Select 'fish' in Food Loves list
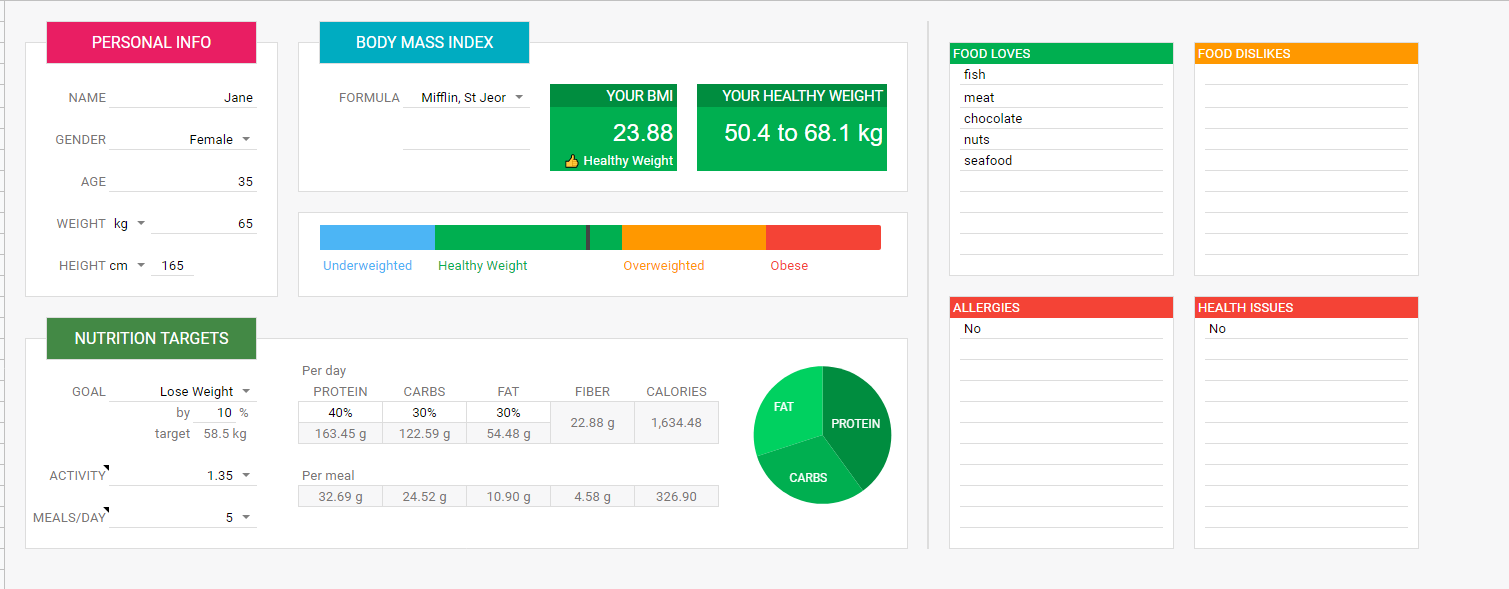Screen dimensions: 1509x589 point(1061,75)
